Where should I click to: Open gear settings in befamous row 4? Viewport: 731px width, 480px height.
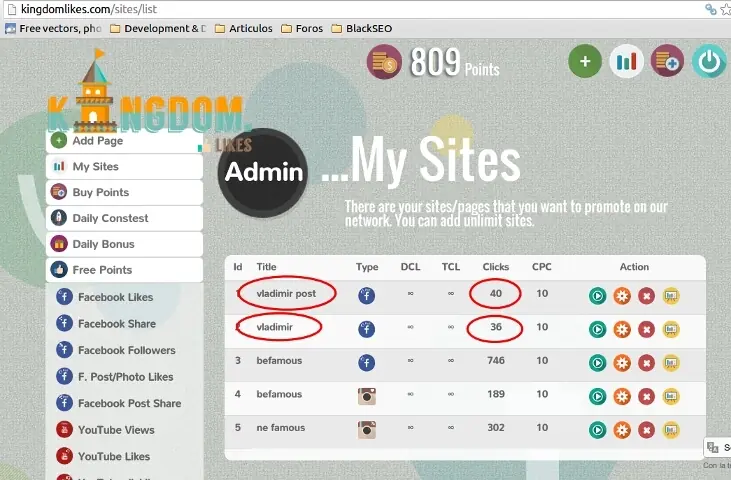click(622, 396)
